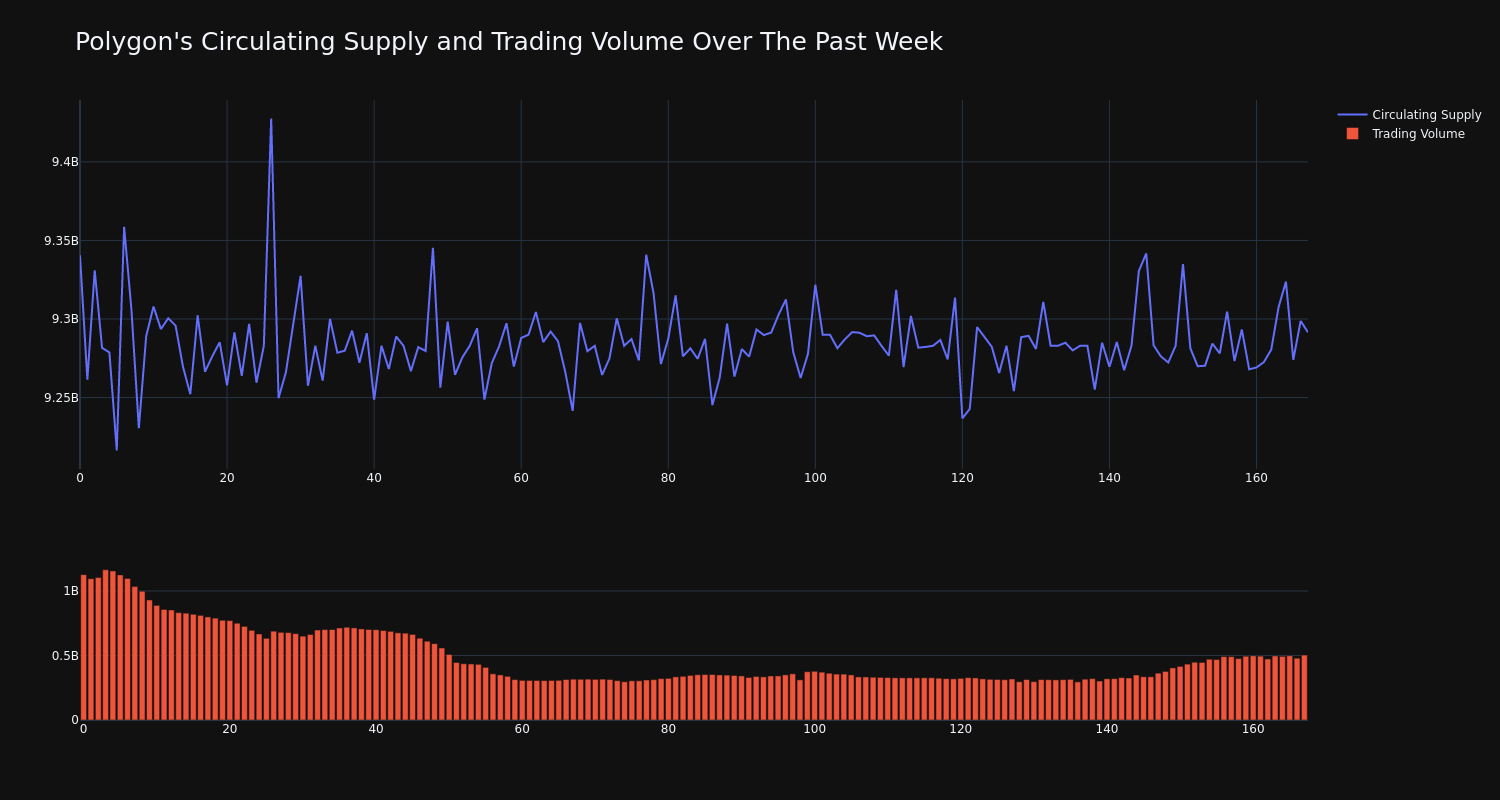
Task: Click the 9.3B y-axis label
Action: 65,319
